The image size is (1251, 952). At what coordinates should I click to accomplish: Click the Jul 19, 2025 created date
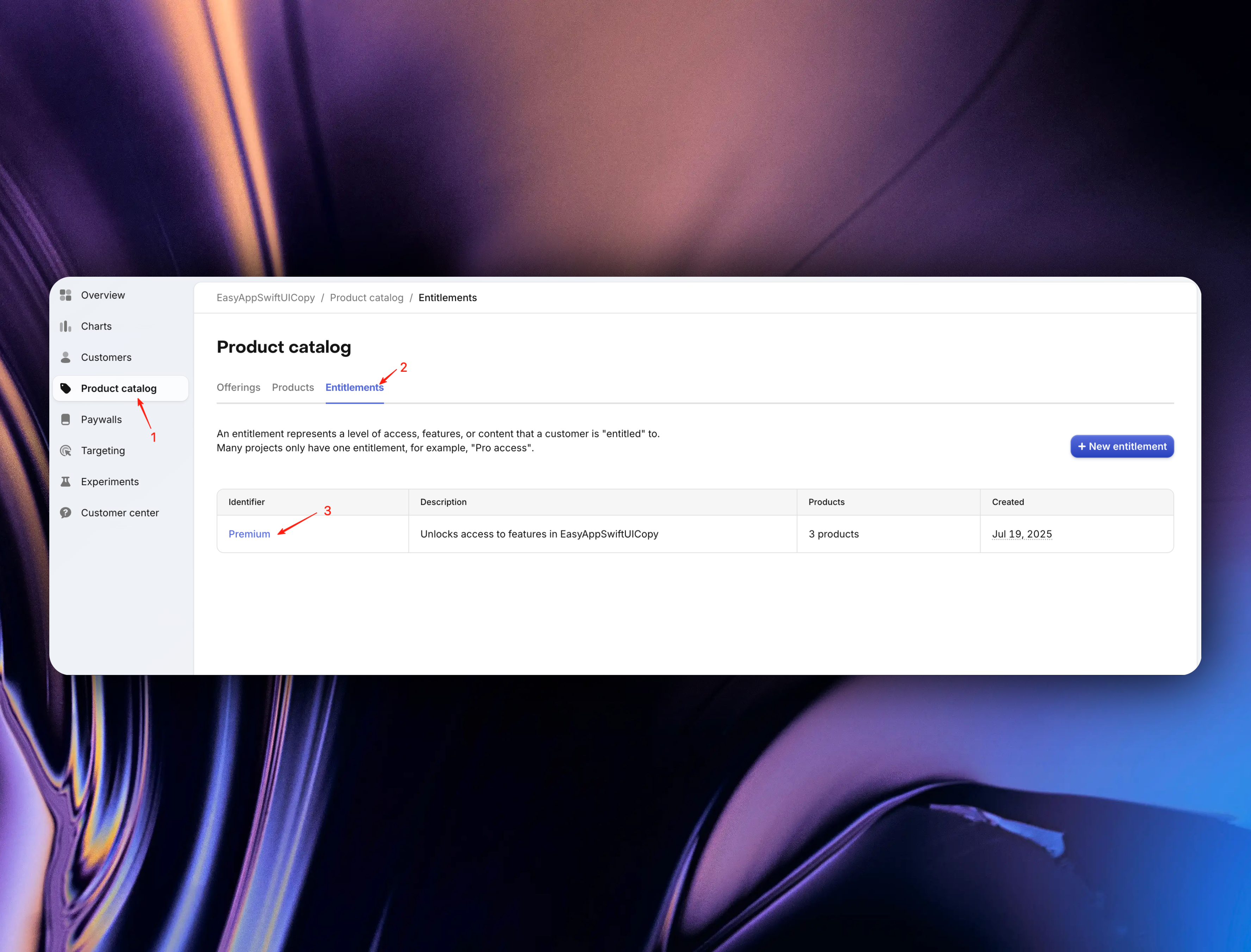pyautogui.click(x=1022, y=534)
